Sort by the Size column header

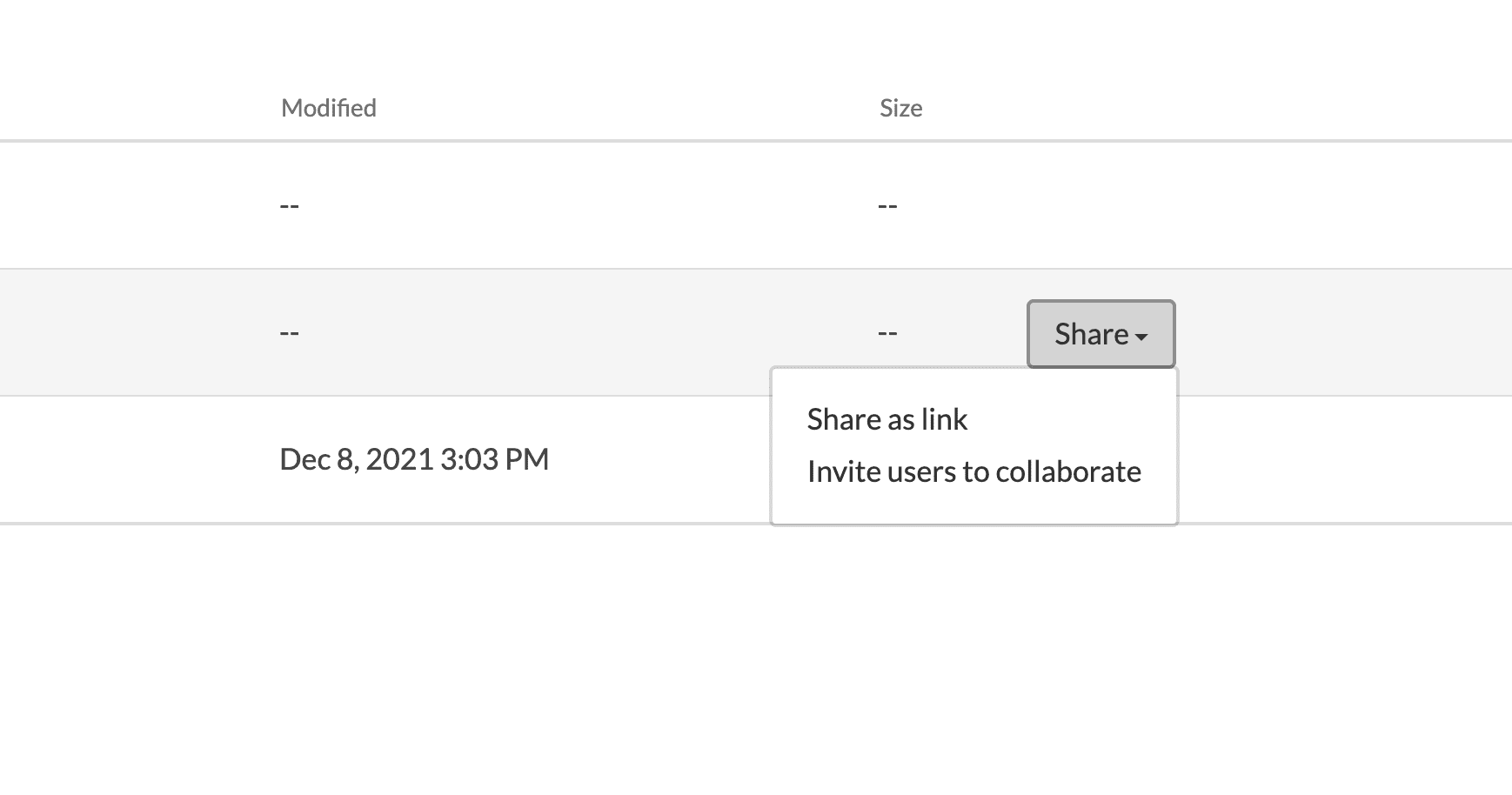pyautogui.click(x=900, y=108)
